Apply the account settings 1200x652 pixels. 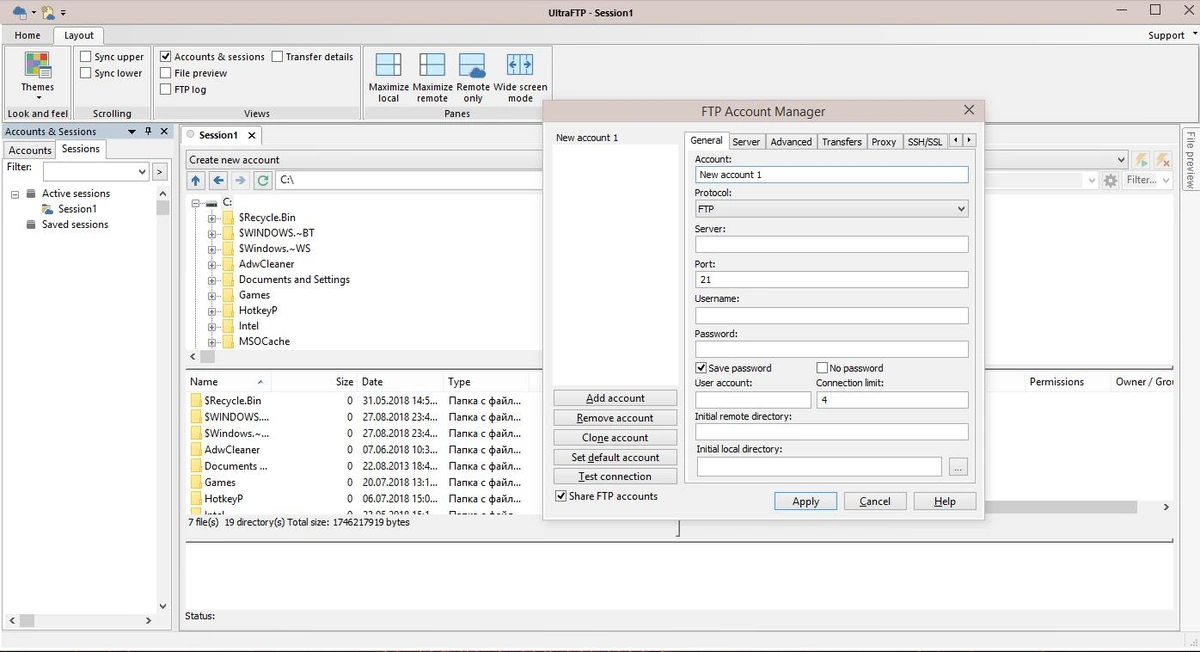[x=805, y=501]
